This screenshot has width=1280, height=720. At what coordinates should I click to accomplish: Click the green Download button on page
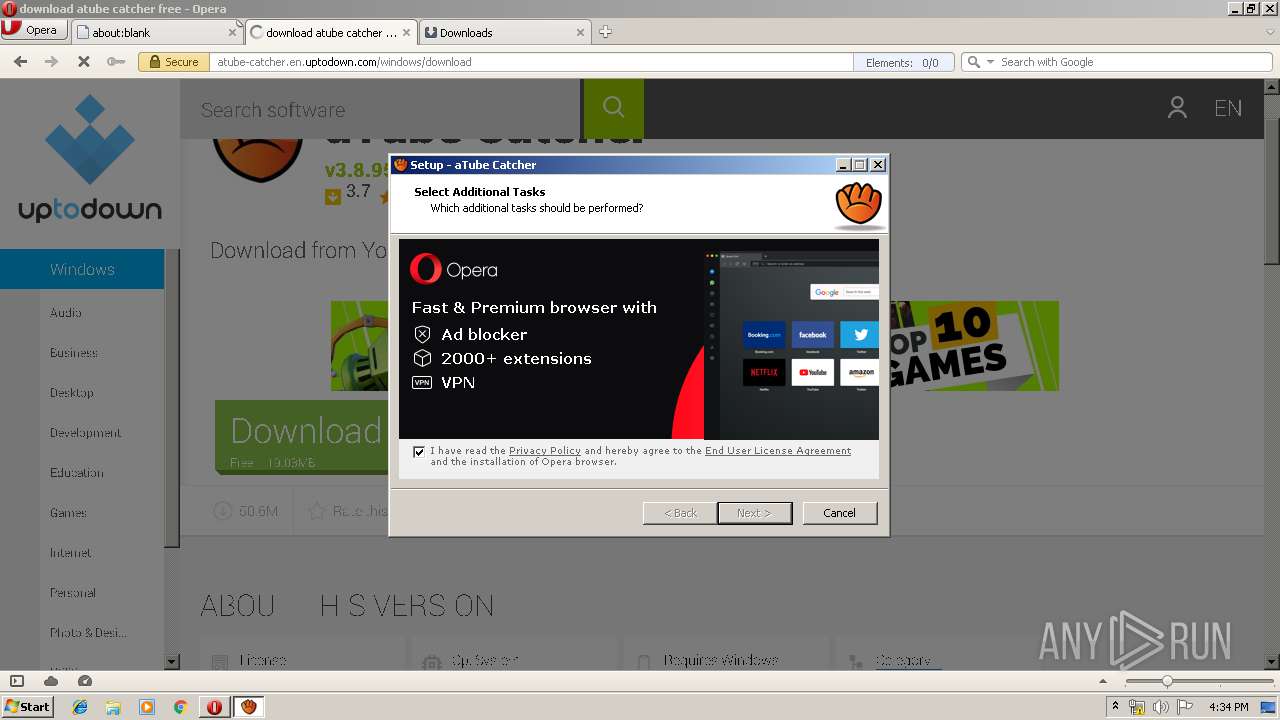pos(302,437)
